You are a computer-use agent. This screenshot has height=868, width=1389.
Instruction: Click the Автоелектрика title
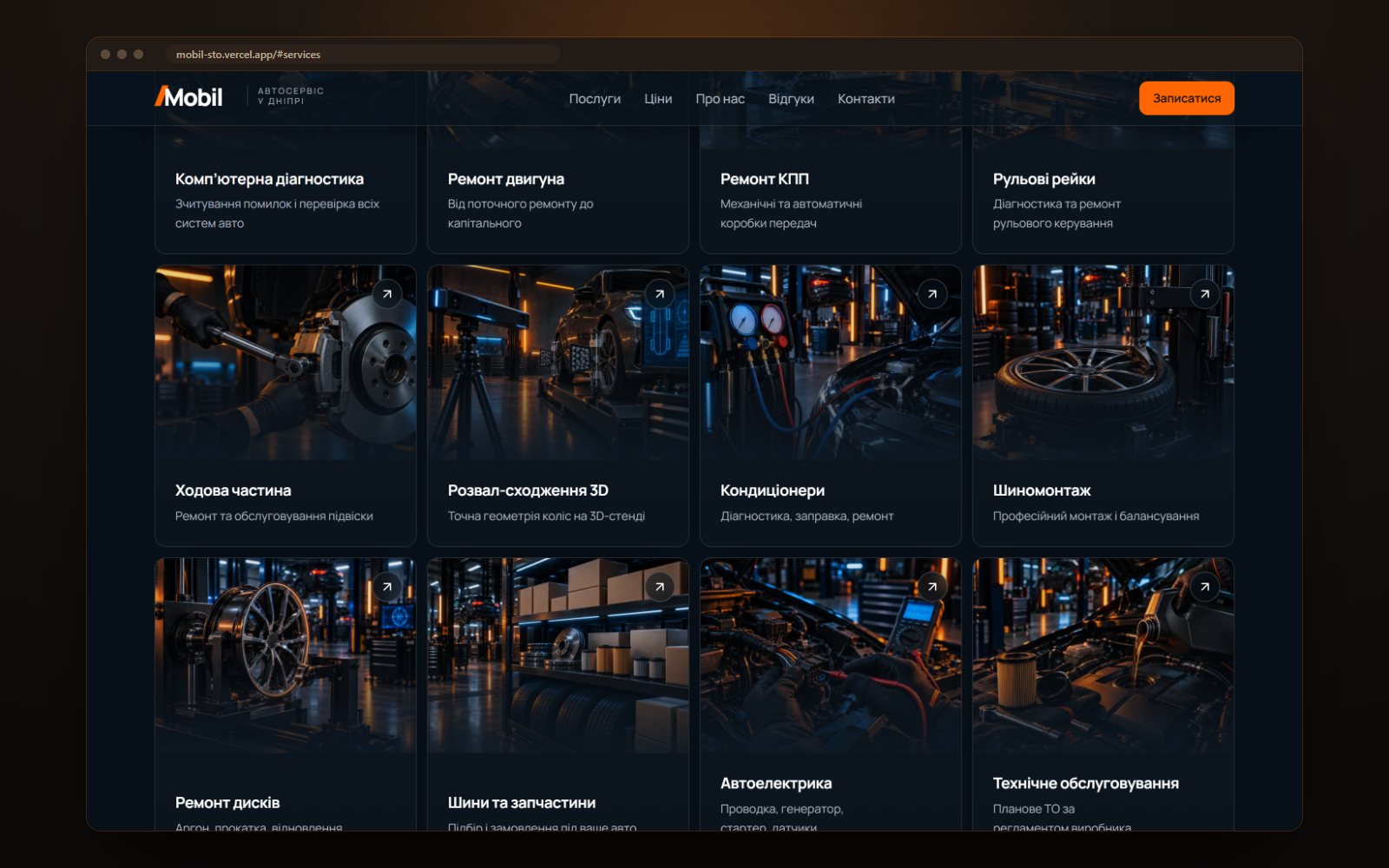(x=776, y=783)
